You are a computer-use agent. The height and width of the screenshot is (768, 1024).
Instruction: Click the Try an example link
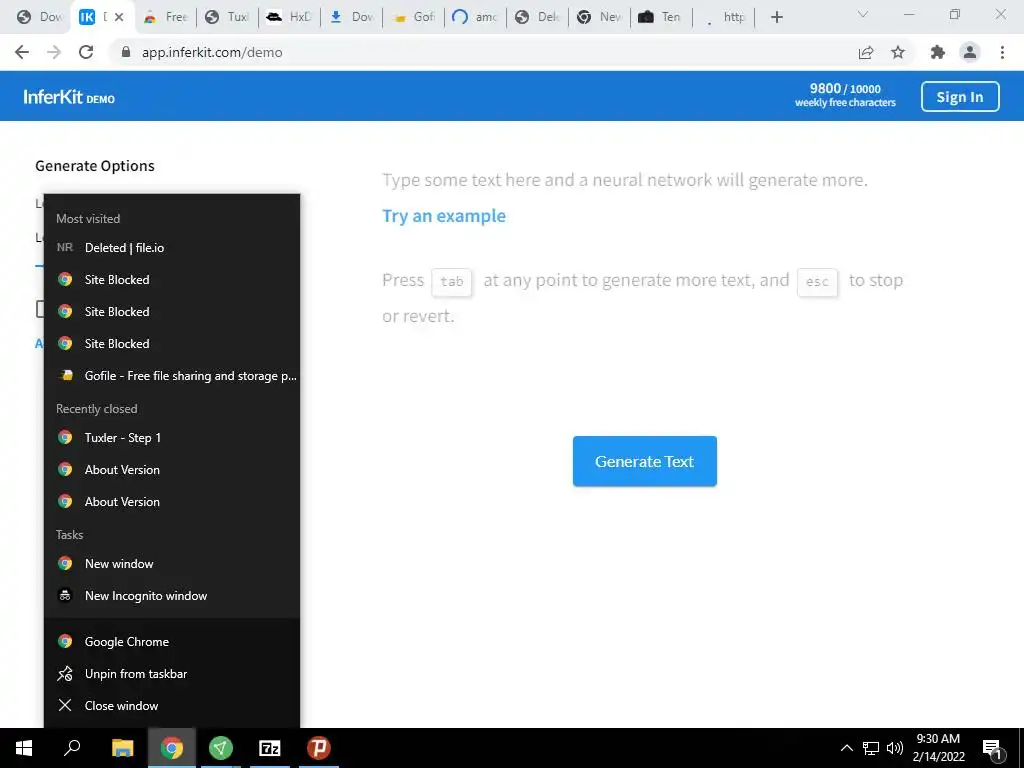(x=443, y=216)
